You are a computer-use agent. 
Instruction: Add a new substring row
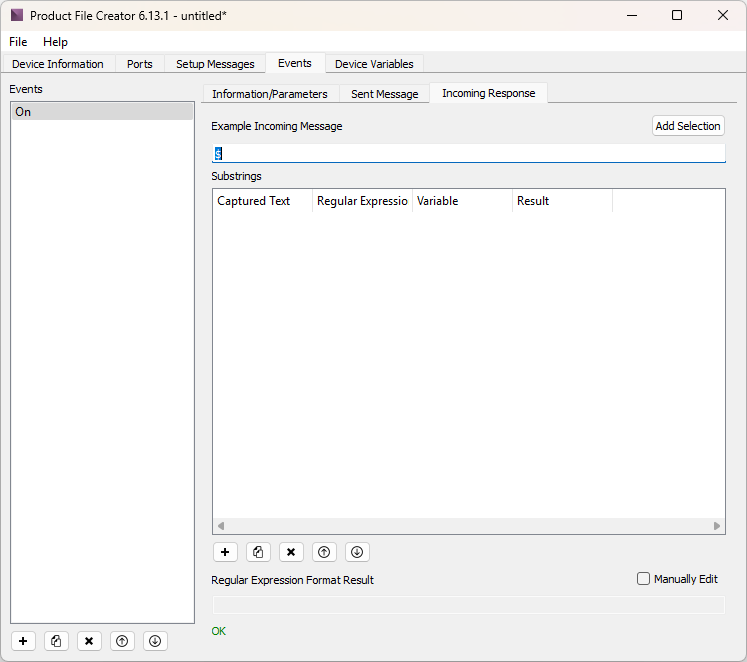pos(225,552)
